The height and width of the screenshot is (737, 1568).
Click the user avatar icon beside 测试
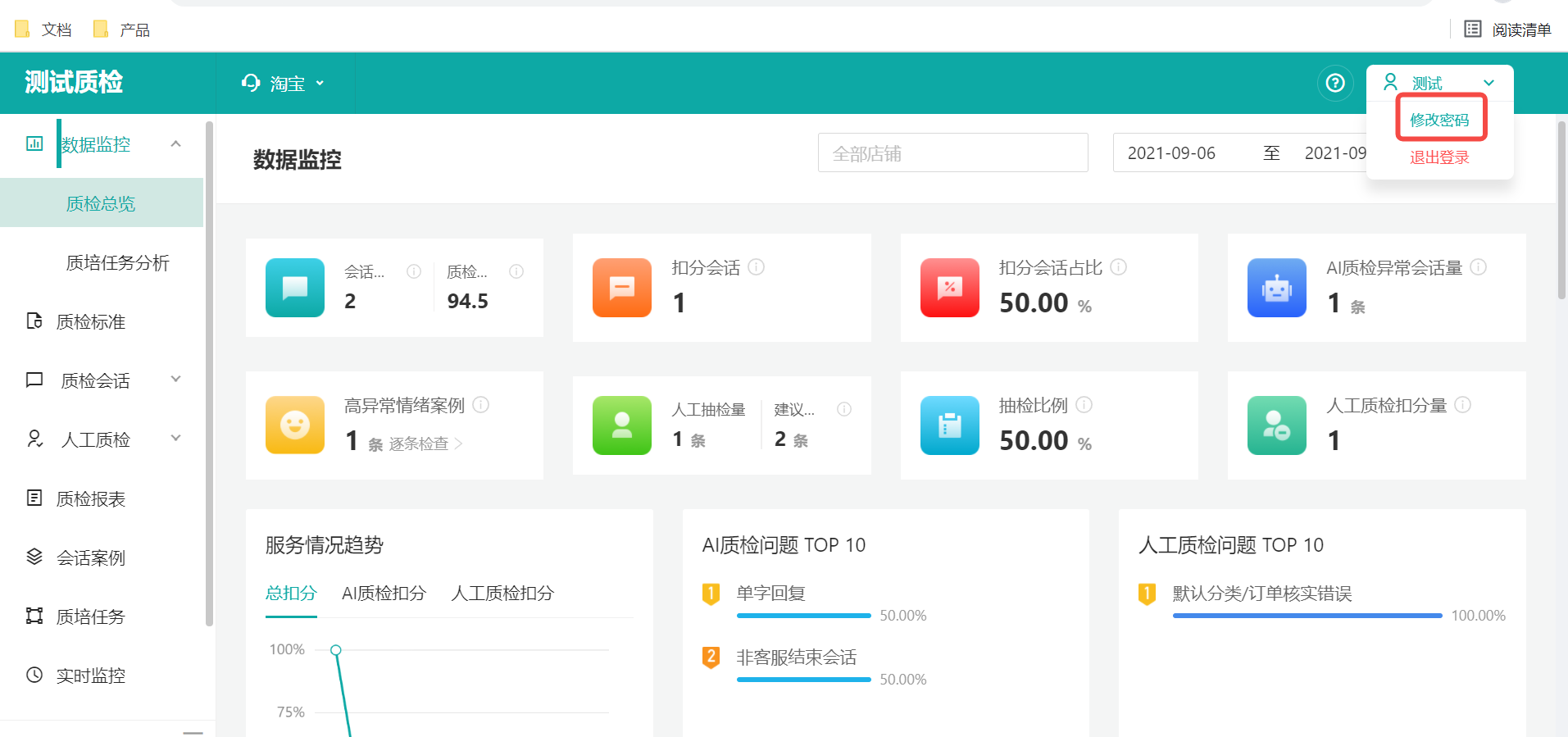(1391, 82)
